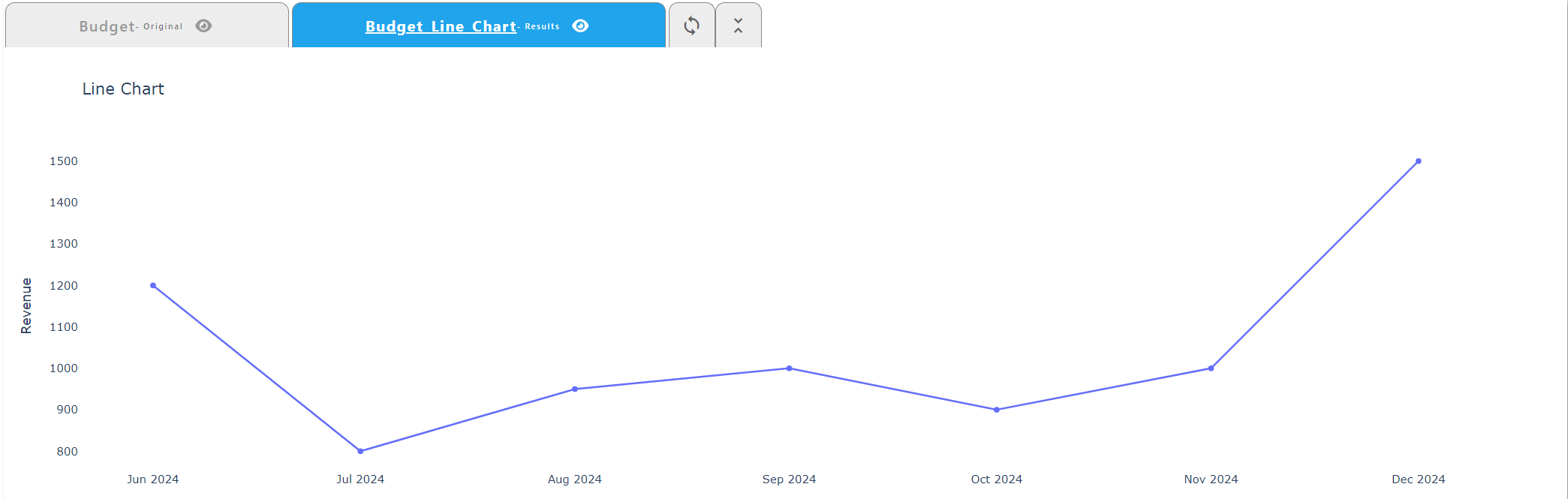Image resolution: width=1568 pixels, height=499 pixels.
Task: Click the Sep 2024 x-axis label
Action: point(789,479)
